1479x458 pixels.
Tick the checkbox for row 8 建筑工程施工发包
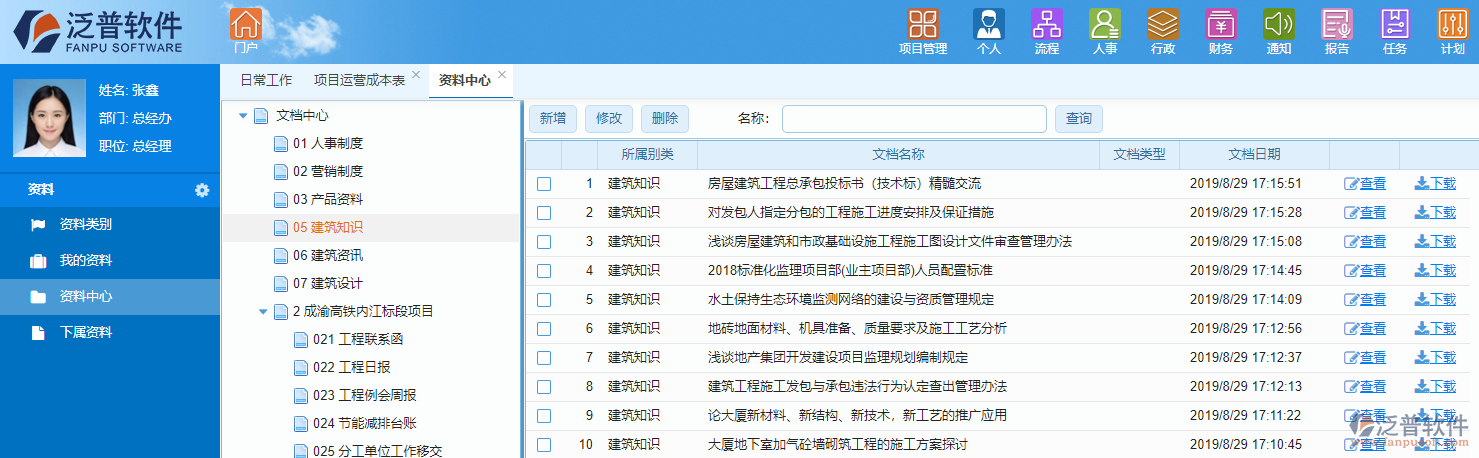click(544, 387)
